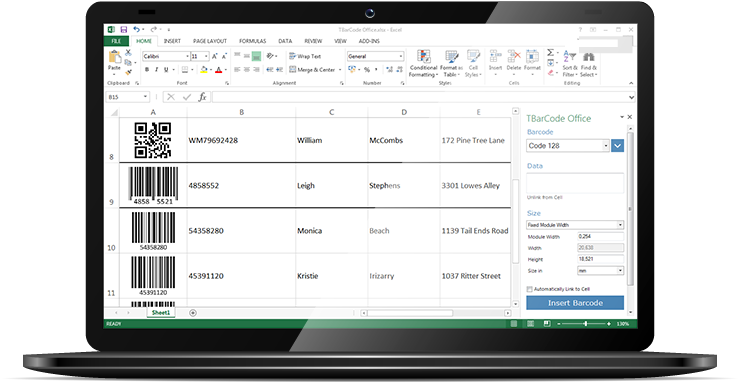The width and height of the screenshot is (739, 382).
Task: Click the formula bar Enter checkmark icon
Action: click(187, 97)
